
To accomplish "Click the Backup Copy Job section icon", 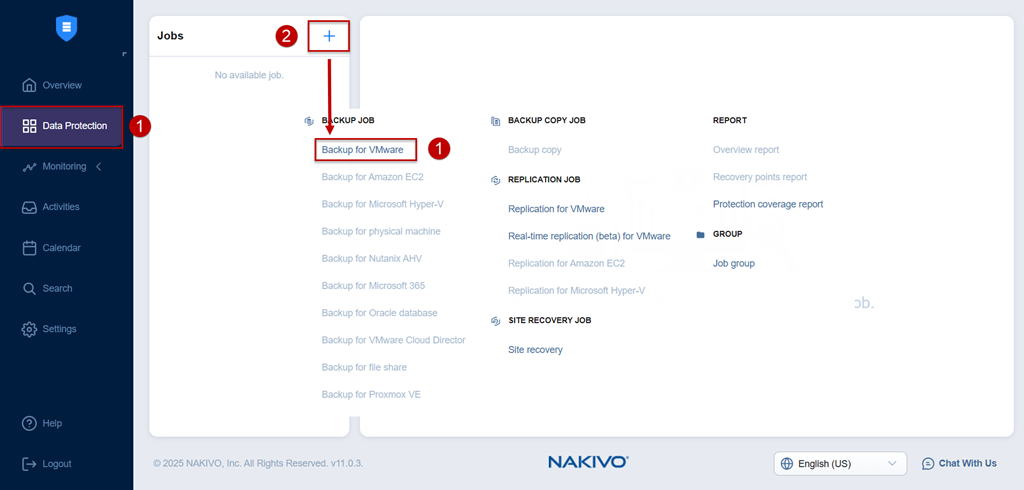I will pyautogui.click(x=495, y=121).
